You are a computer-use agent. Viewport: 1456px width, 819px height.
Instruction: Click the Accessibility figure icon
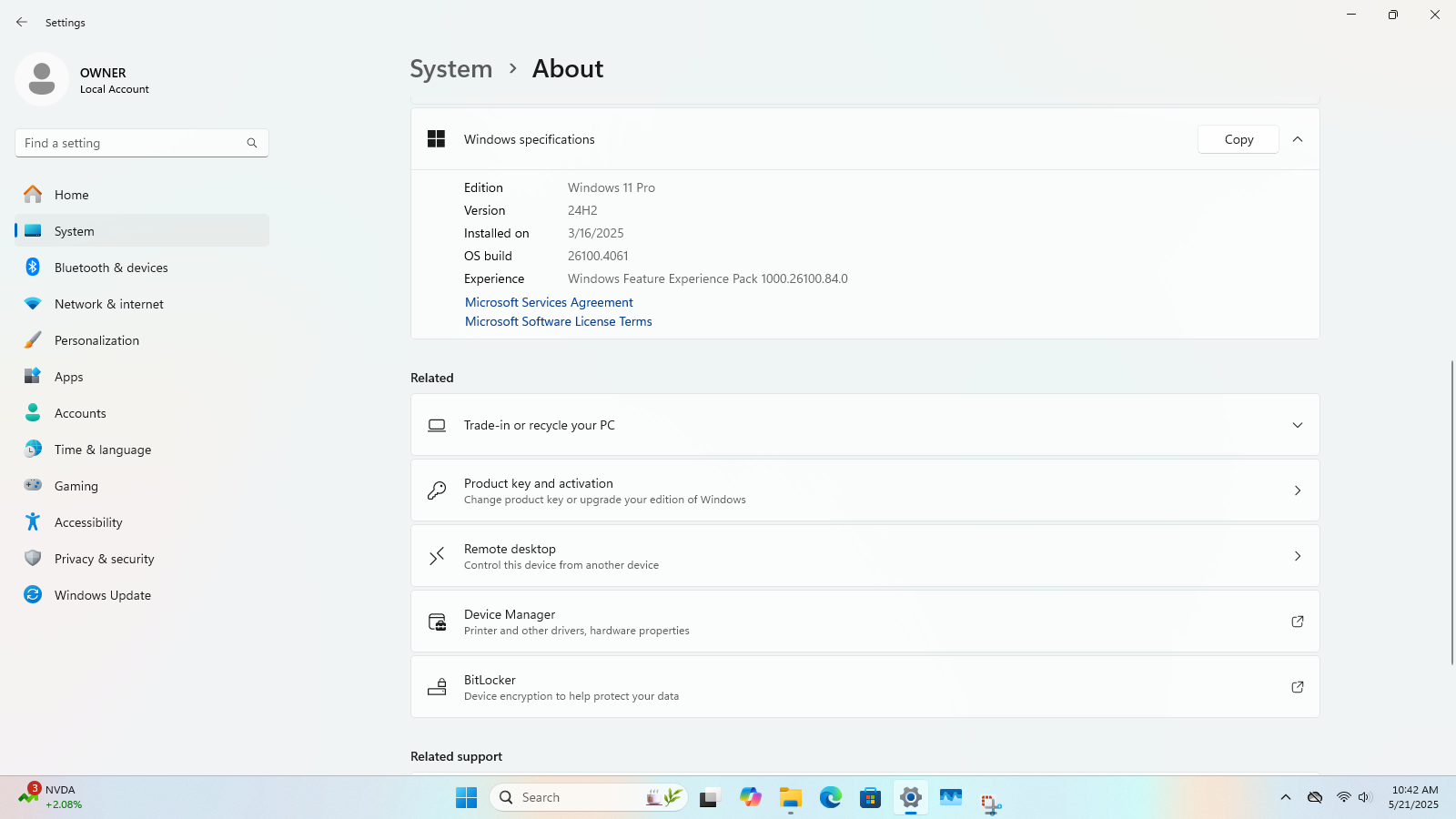[33, 521]
